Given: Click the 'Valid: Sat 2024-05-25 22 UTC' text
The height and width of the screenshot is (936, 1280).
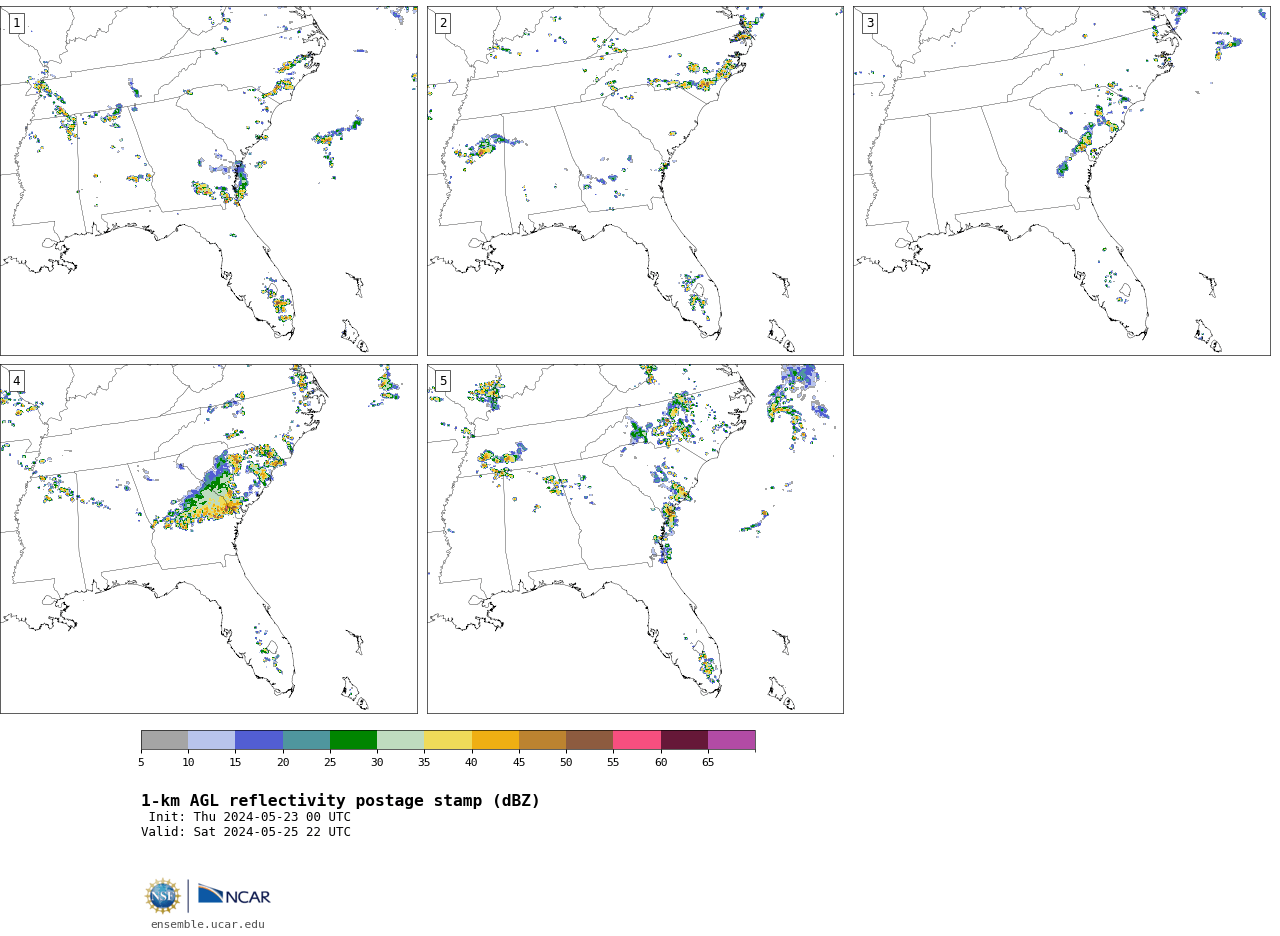Looking at the screenshot, I should pos(246,832).
